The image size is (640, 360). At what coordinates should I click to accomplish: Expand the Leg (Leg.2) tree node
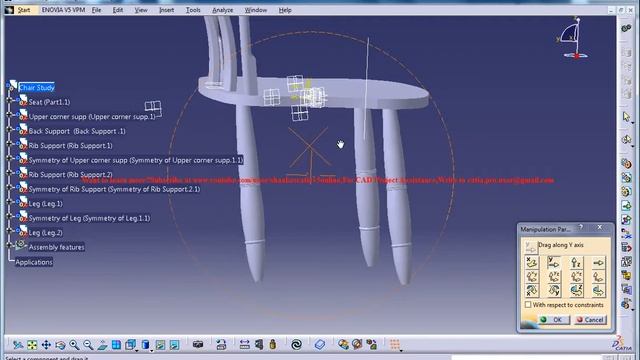pos(9,231)
